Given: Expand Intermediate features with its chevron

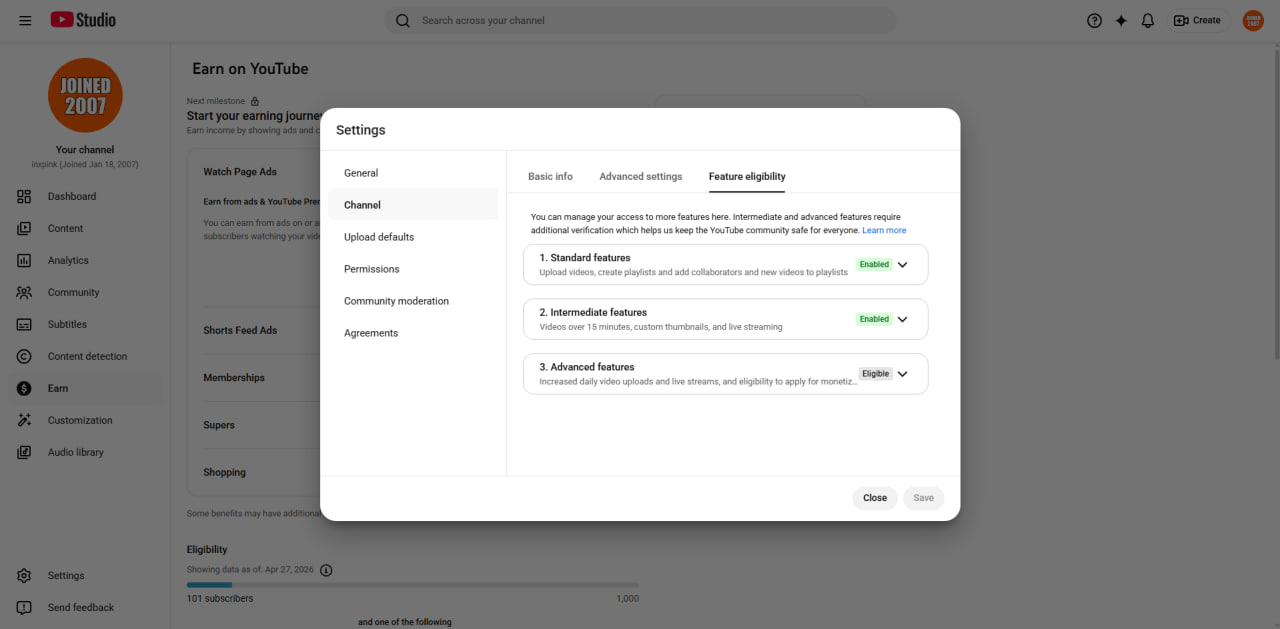Looking at the screenshot, I should pos(902,320).
